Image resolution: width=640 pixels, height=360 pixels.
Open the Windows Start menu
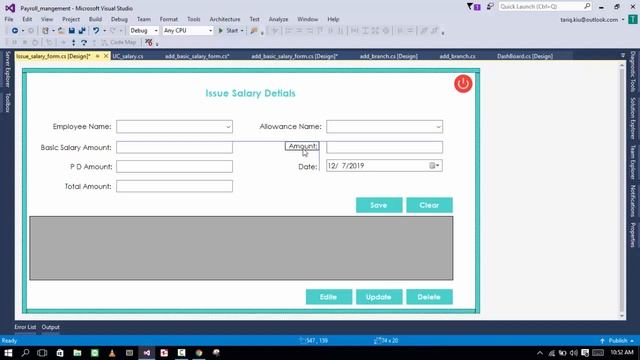8,353
